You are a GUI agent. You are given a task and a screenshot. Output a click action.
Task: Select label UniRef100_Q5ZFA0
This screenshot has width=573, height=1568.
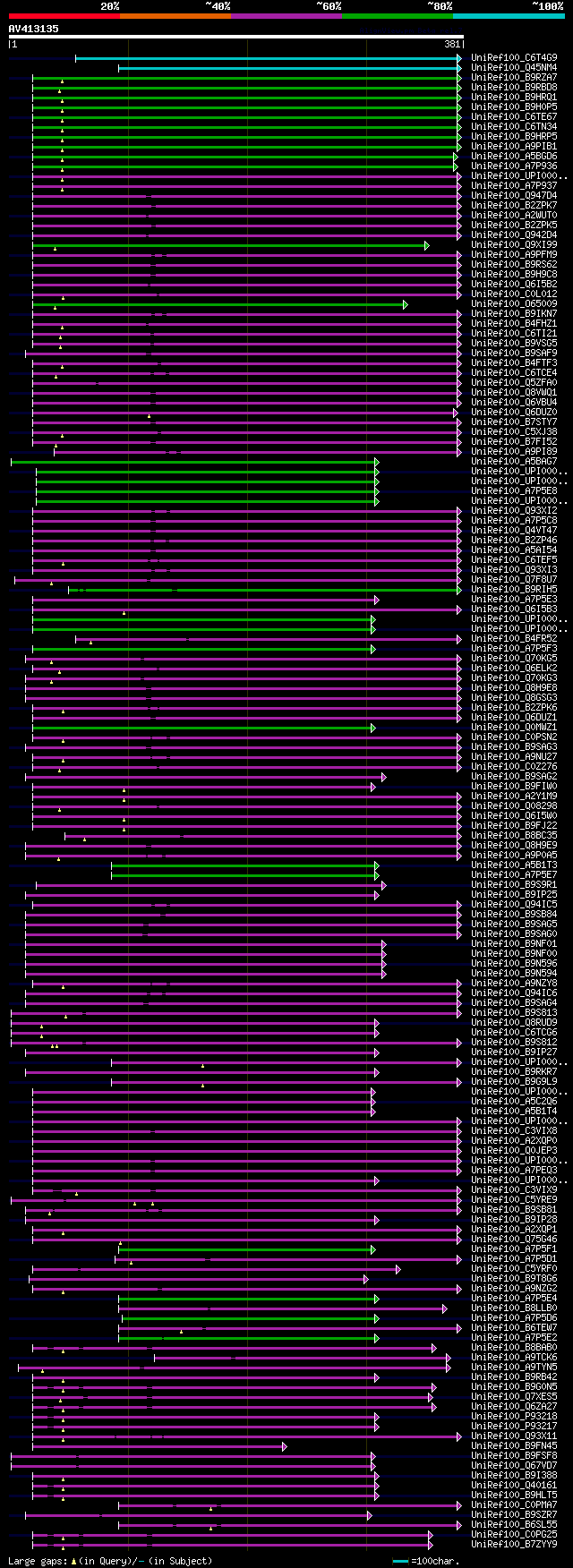pyautogui.click(x=514, y=382)
